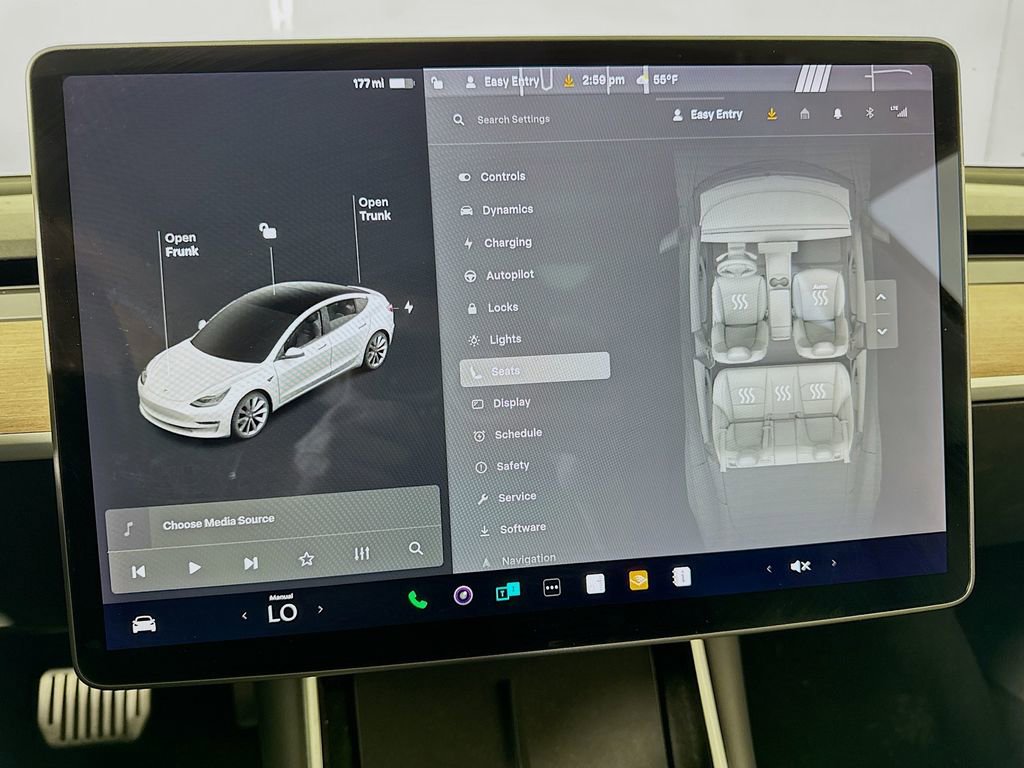Viewport: 1024px width, 768px height.
Task: Open the frunk
Action: click(x=180, y=247)
